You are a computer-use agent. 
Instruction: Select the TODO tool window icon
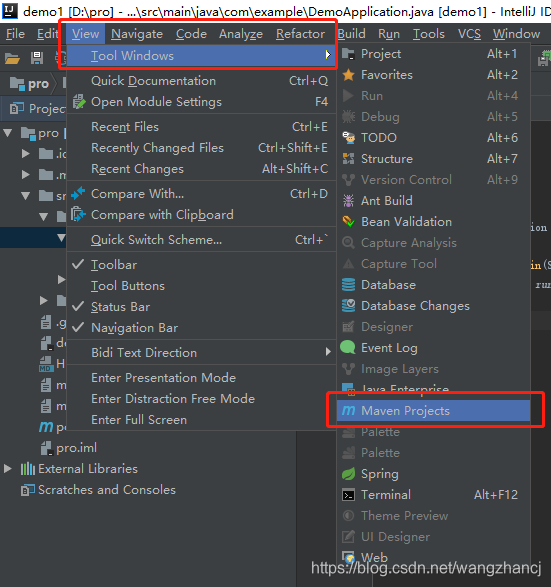[348, 138]
